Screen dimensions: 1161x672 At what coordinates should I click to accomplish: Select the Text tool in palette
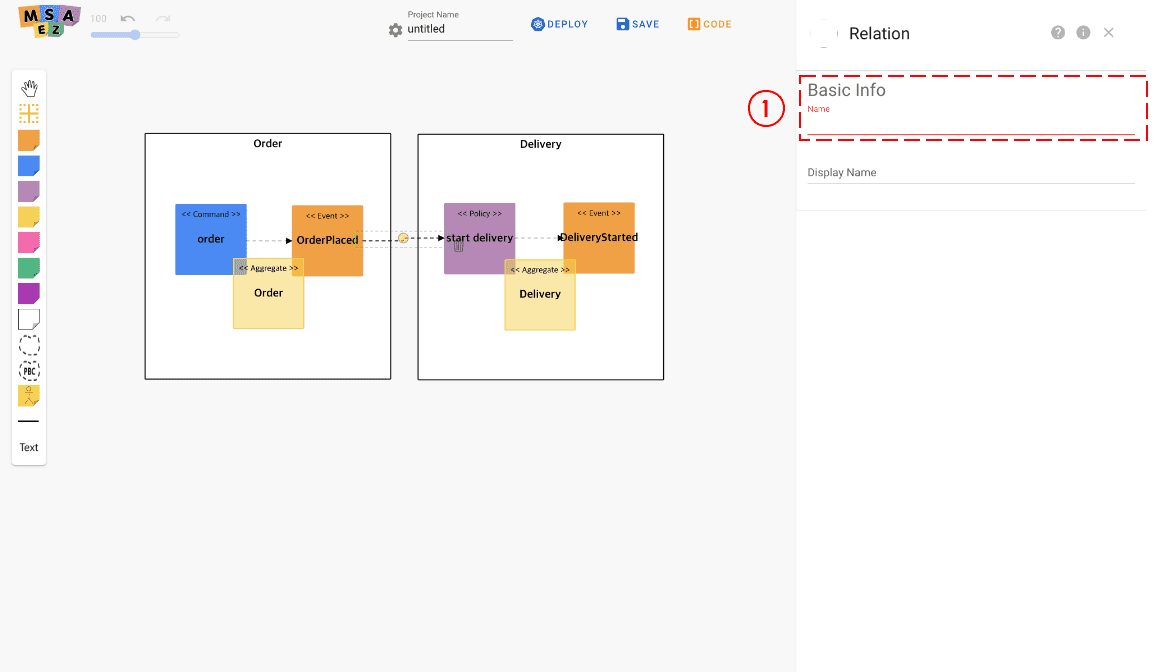coord(29,447)
